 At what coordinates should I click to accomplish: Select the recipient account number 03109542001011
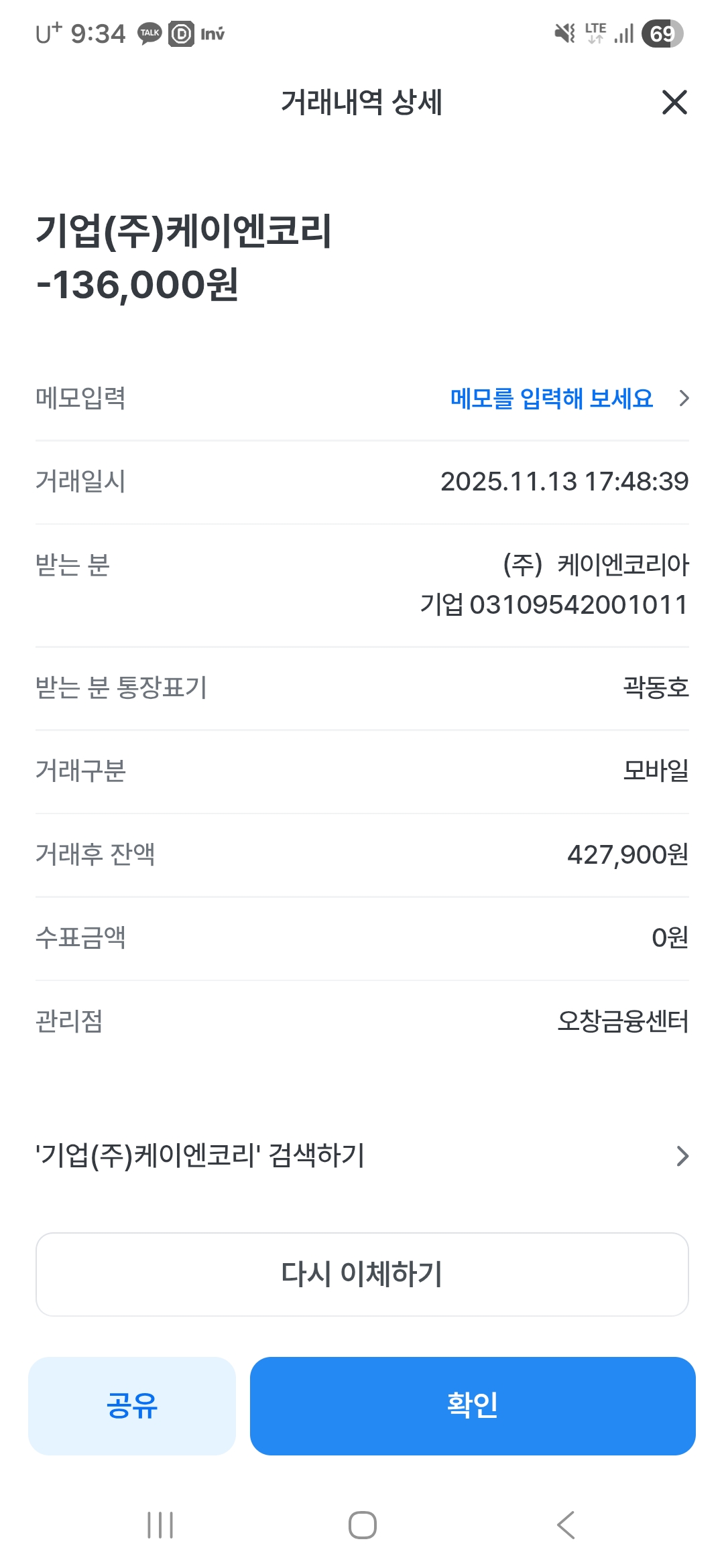578,605
